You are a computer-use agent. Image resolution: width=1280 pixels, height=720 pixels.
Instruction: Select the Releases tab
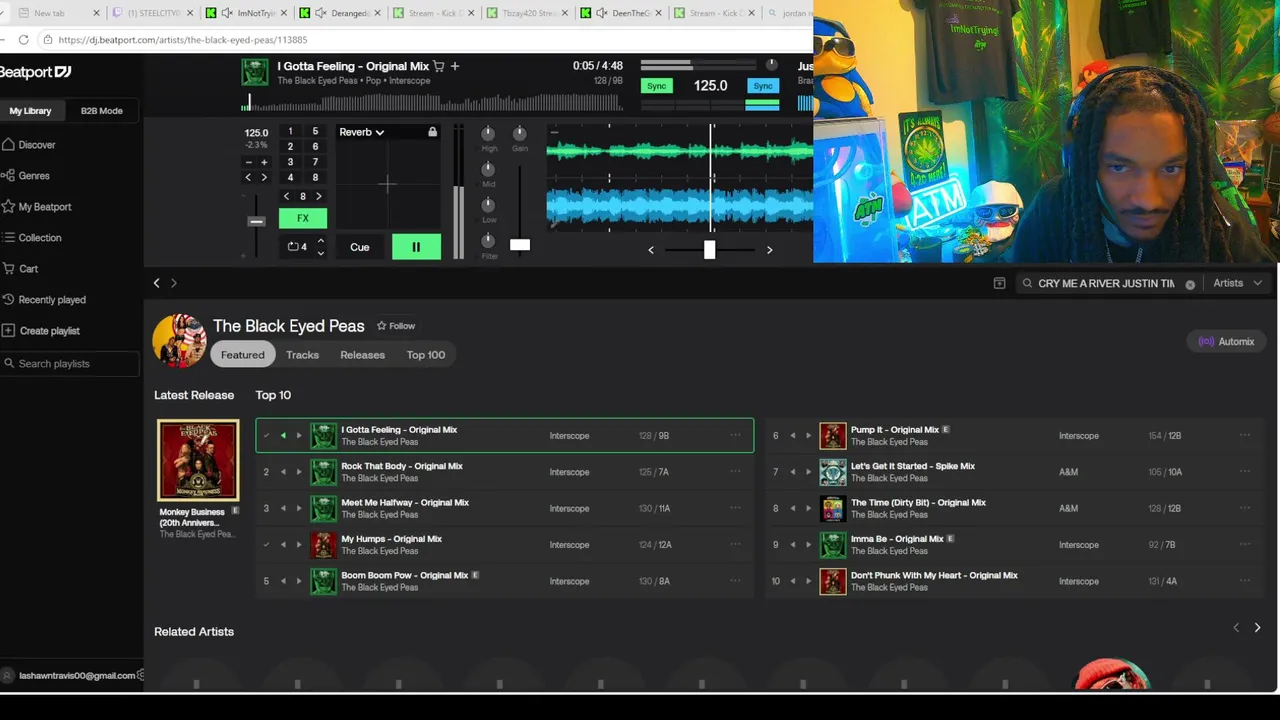click(x=362, y=355)
